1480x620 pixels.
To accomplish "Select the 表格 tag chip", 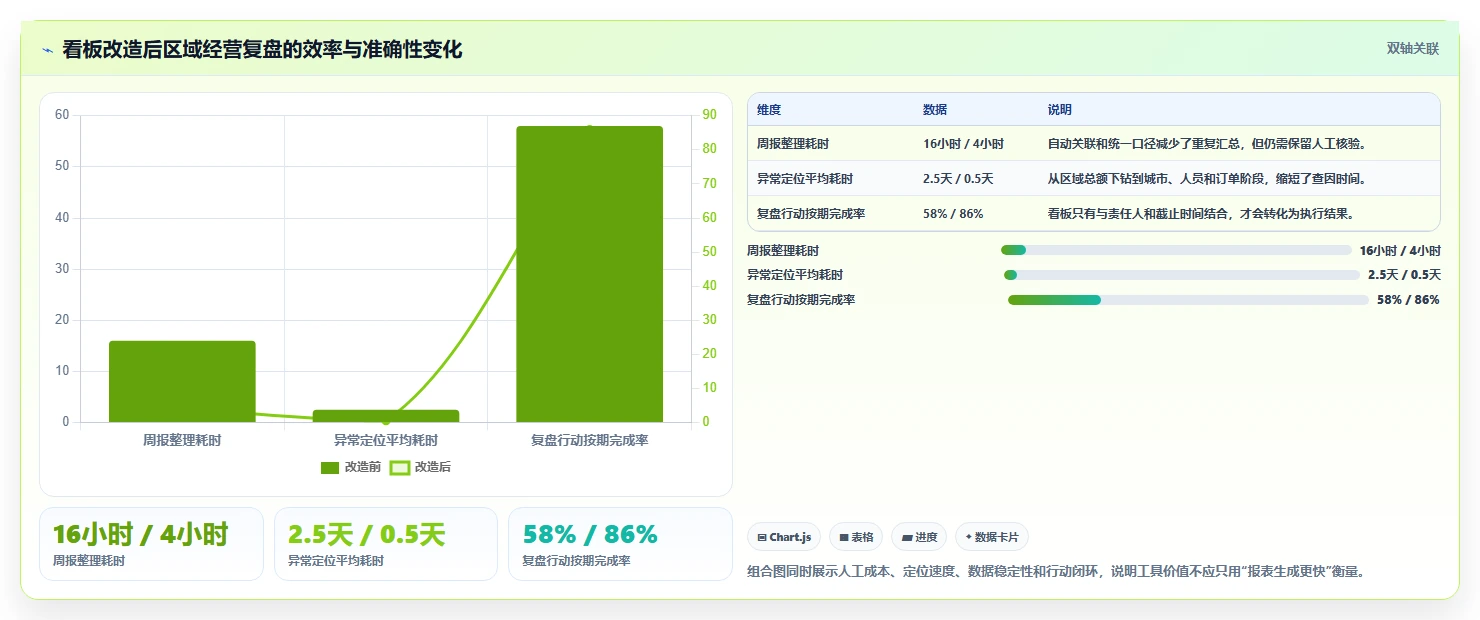I will [x=856, y=537].
